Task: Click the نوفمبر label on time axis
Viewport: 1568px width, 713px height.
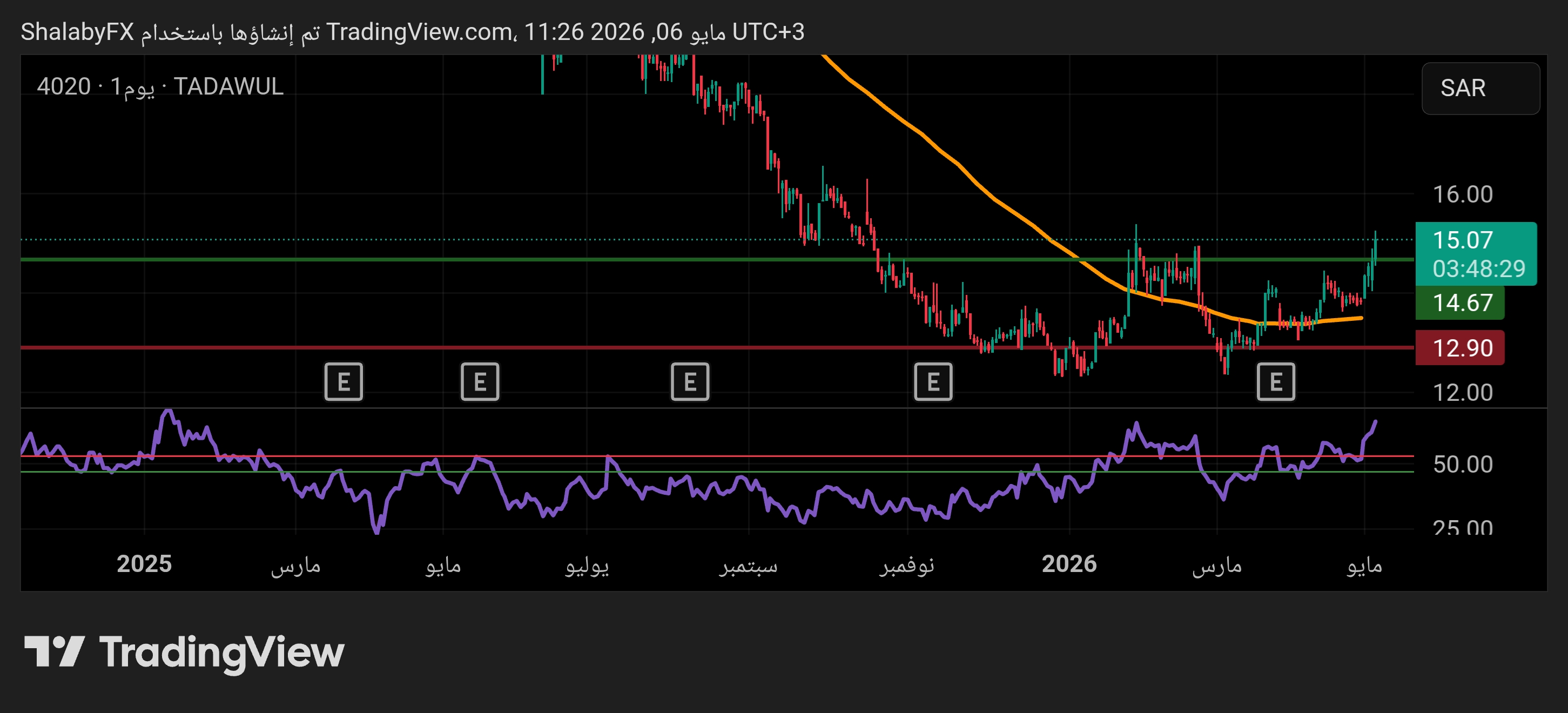Action: pos(906,566)
